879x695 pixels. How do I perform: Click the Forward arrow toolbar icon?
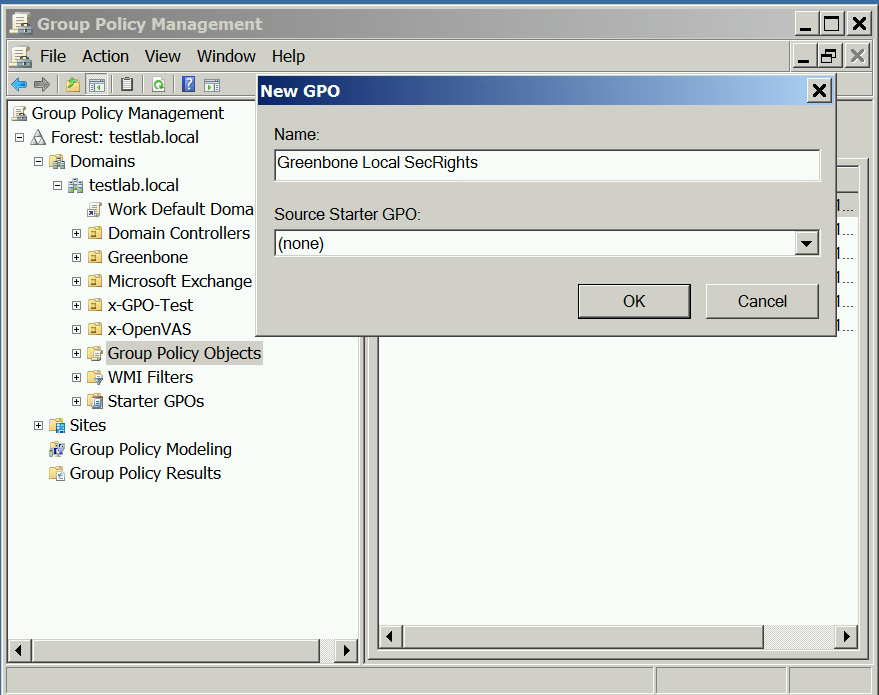click(x=42, y=85)
